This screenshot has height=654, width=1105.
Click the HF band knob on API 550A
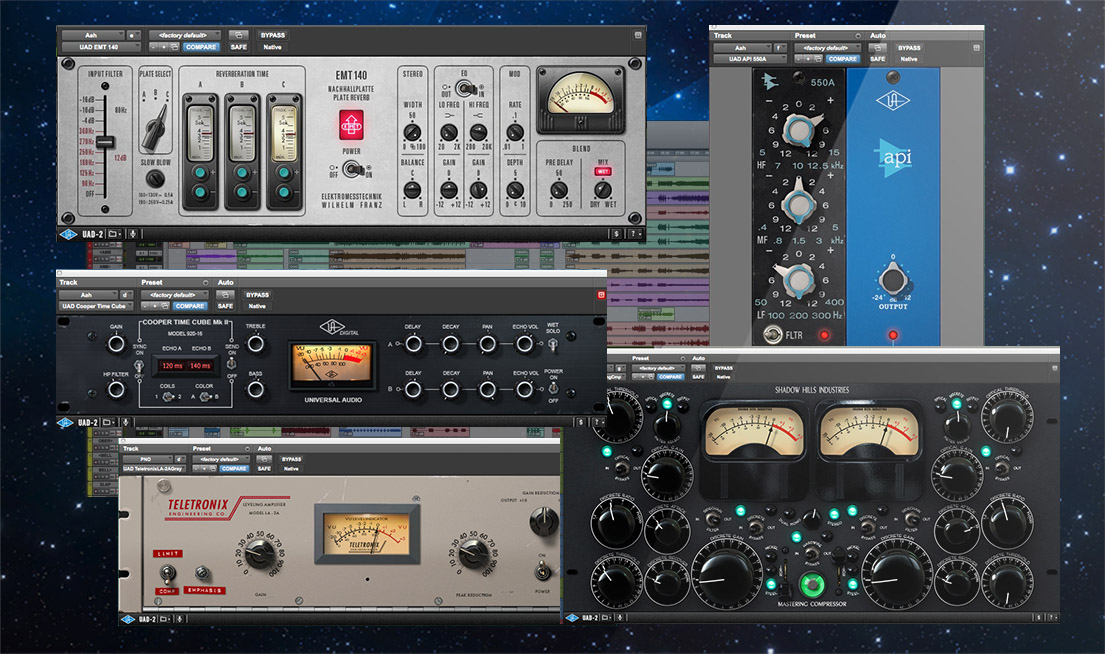799,130
